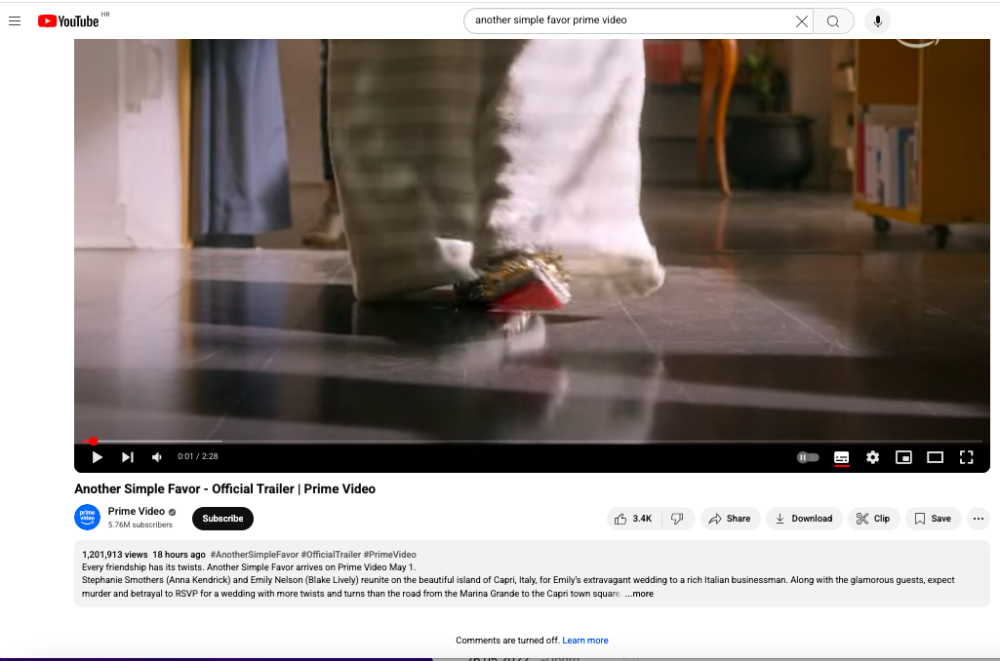Open Learn more about comments

585,640
